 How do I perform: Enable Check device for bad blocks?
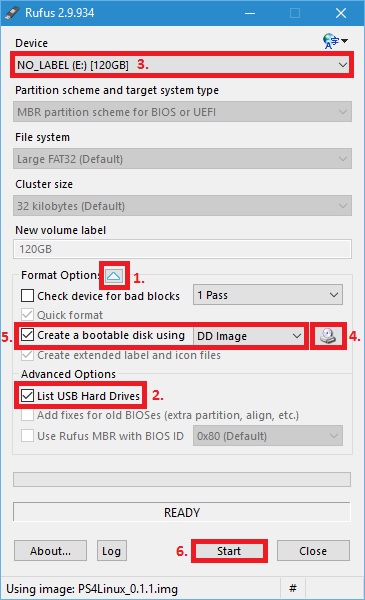[x=28, y=295]
